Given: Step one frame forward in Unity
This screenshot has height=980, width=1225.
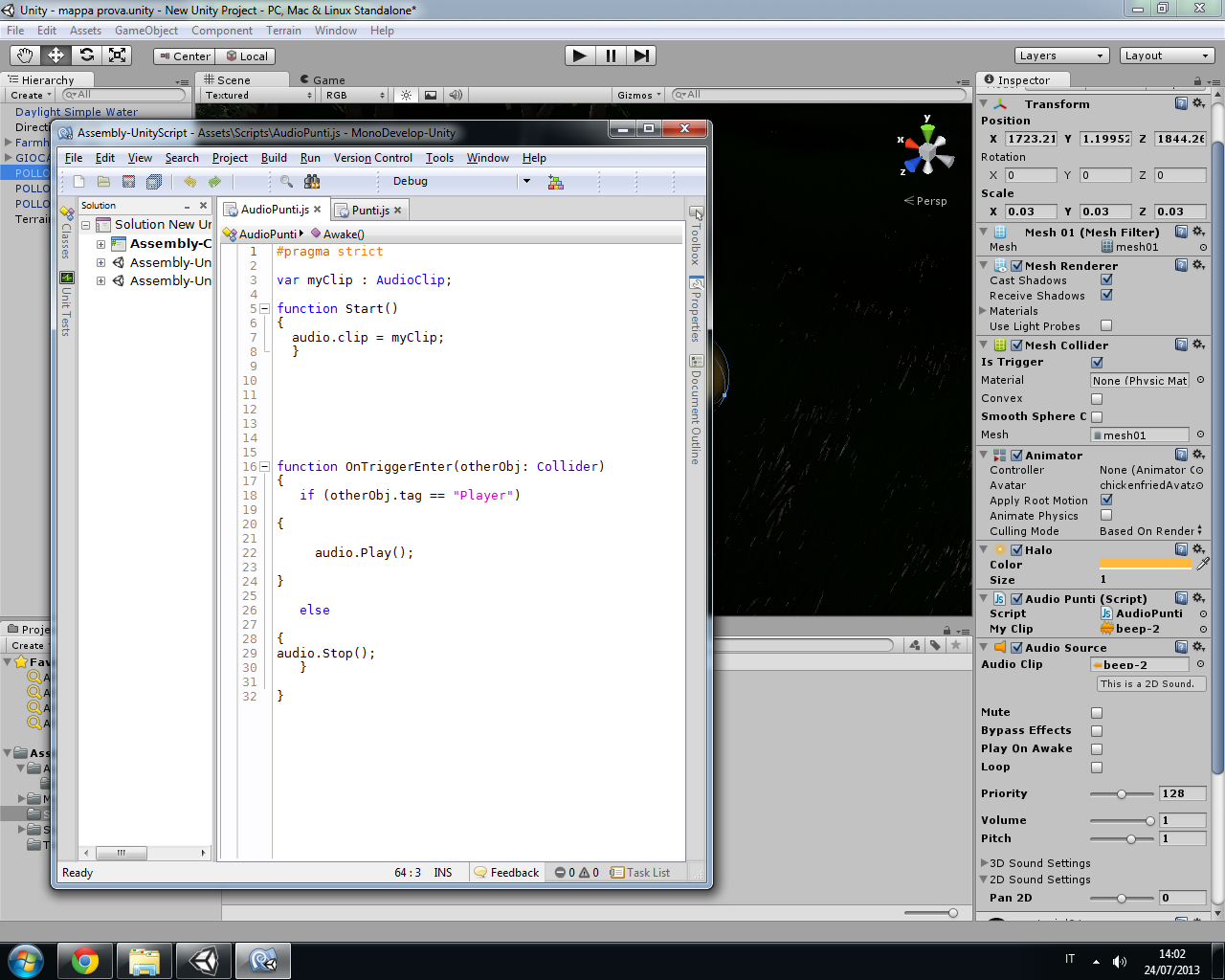Looking at the screenshot, I should click(641, 56).
